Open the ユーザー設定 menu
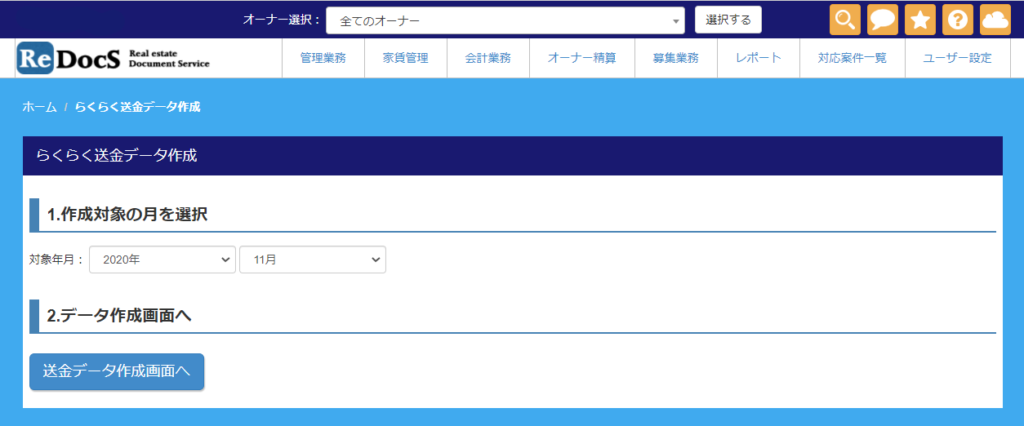 (x=957, y=58)
